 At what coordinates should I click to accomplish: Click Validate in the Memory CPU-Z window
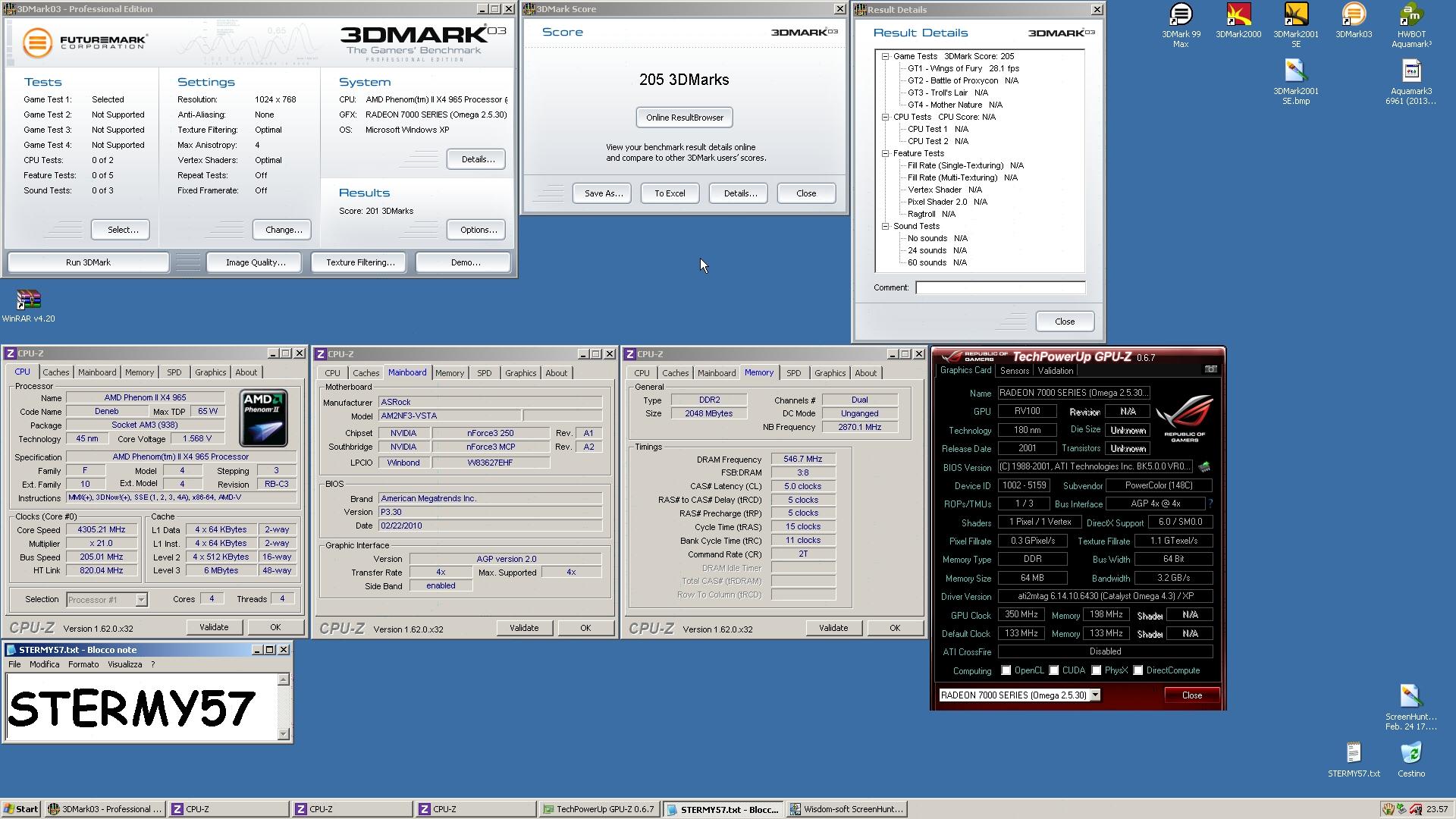(833, 628)
